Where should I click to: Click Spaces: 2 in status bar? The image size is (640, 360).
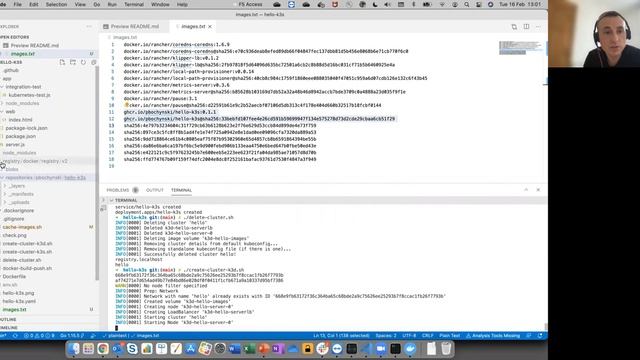[x=386, y=336]
